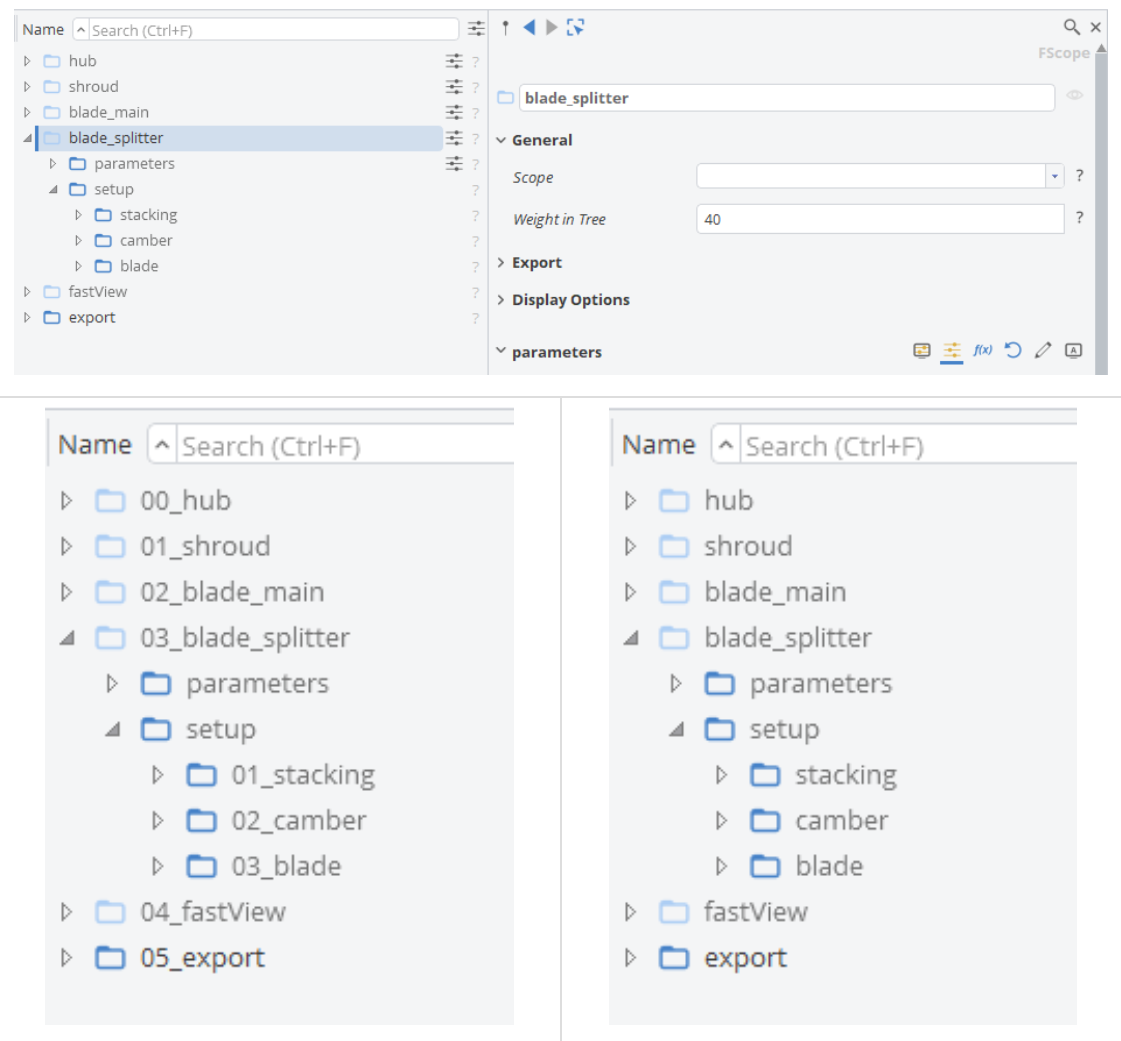Click the Weight in Tree input field

[879, 219]
